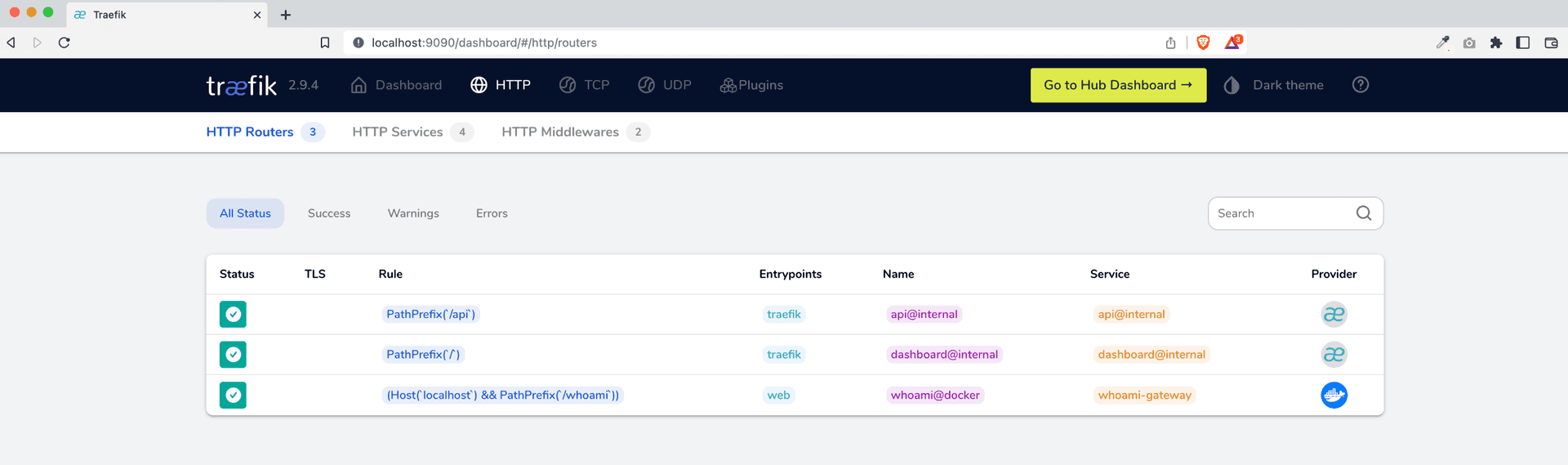Toggle Dark theme
Screen dimensions: 1568x465
(1274, 85)
